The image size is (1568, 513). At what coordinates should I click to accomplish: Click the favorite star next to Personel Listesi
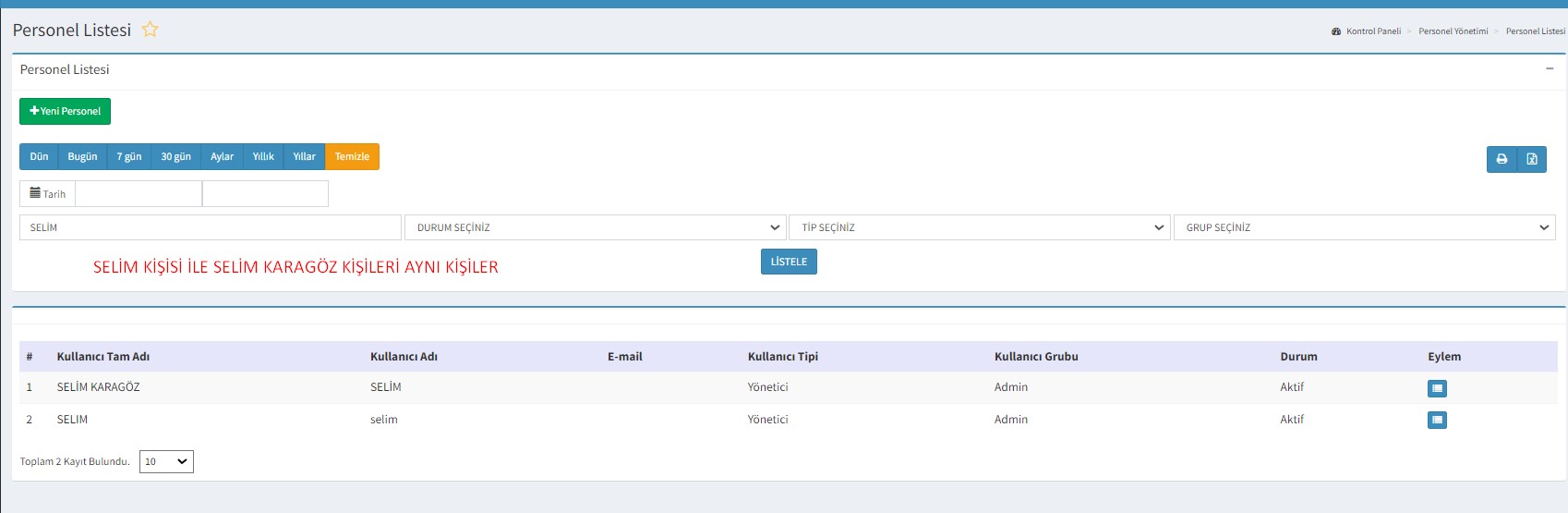151,30
